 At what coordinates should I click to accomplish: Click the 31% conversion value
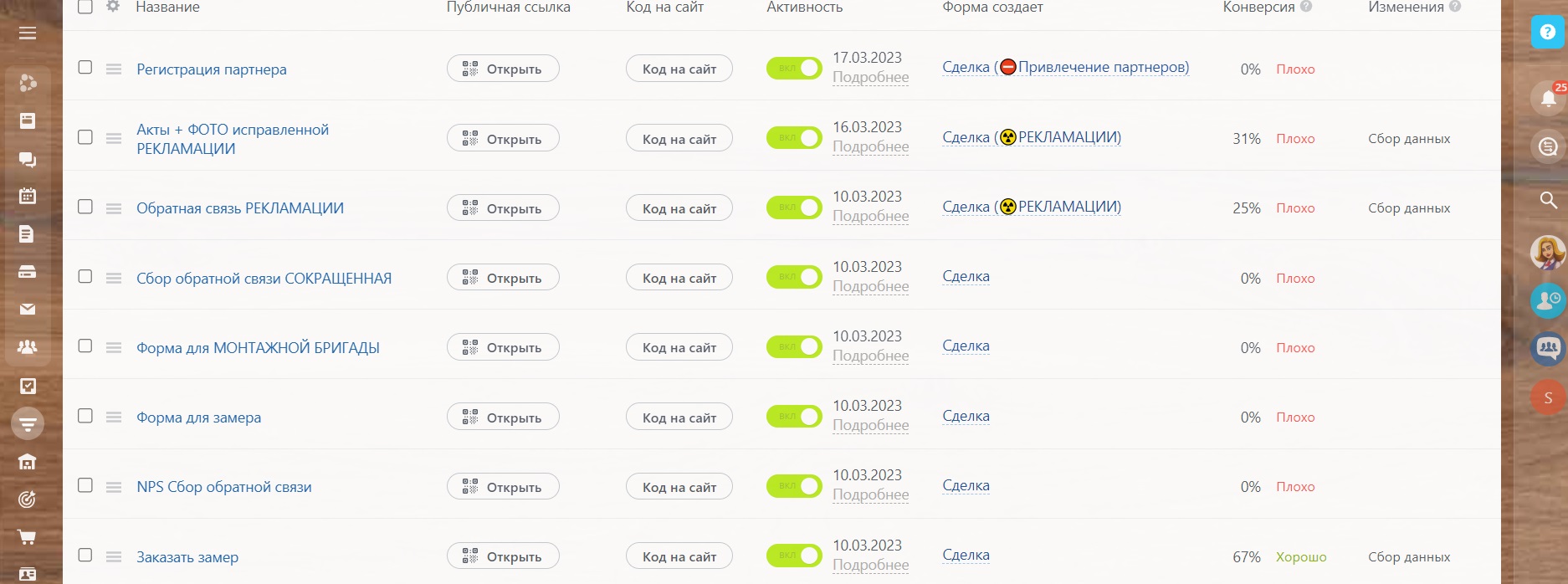1246,139
